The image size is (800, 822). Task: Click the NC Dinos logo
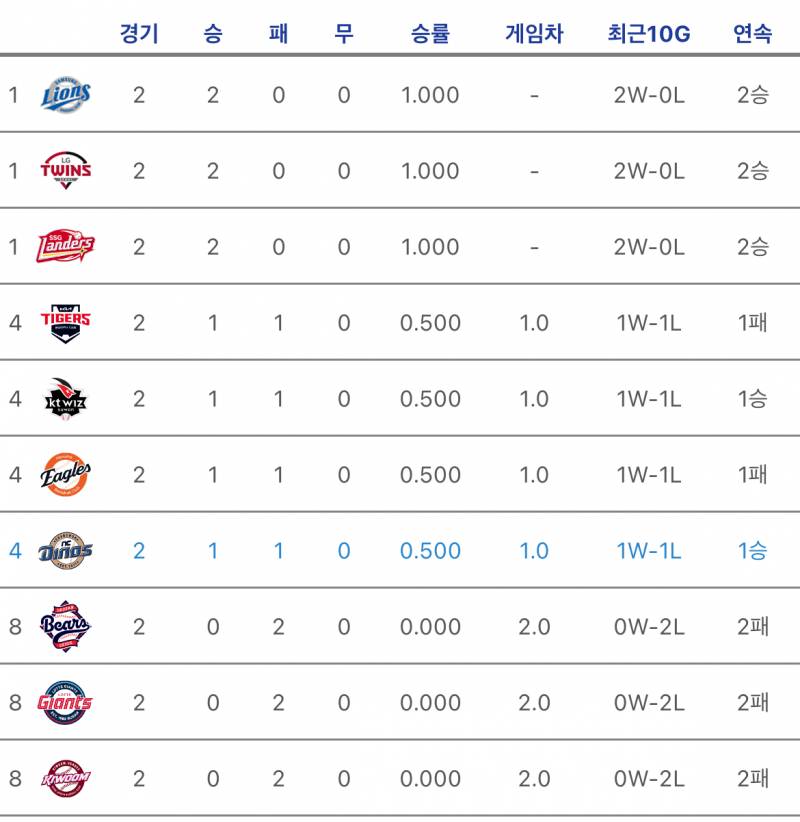[x=66, y=550]
